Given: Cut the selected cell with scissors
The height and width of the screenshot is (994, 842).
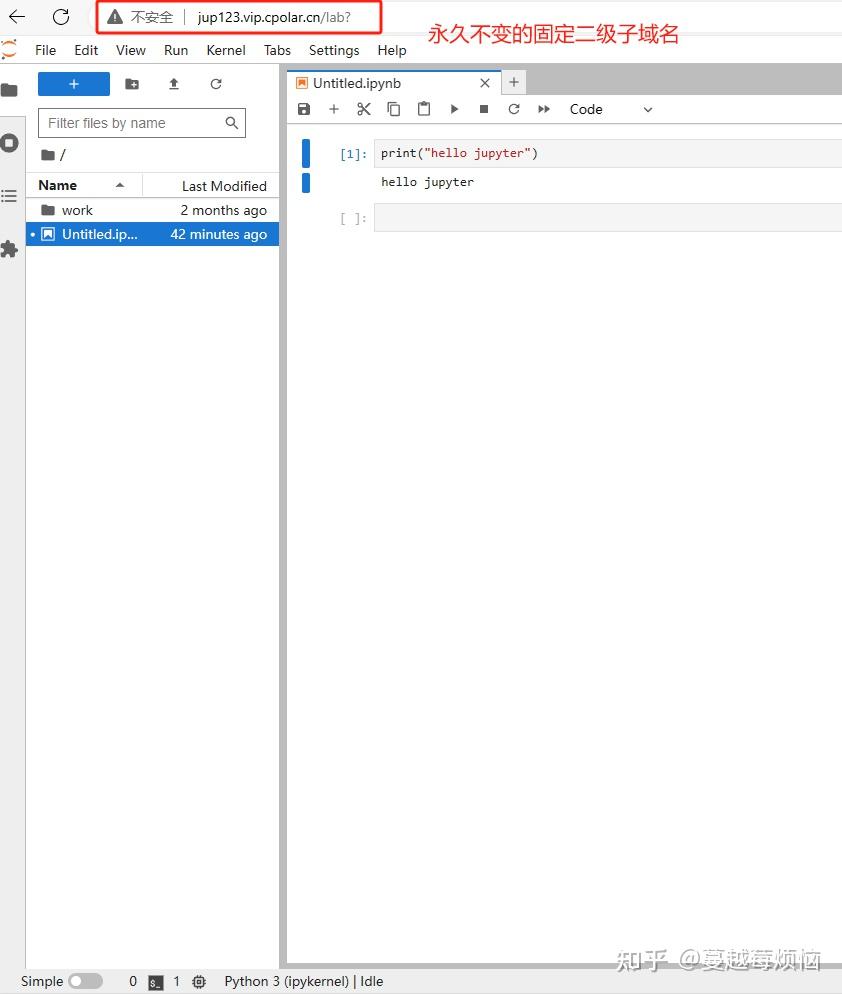Looking at the screenshot, I should pyautogui.click(x=363, y=109).
